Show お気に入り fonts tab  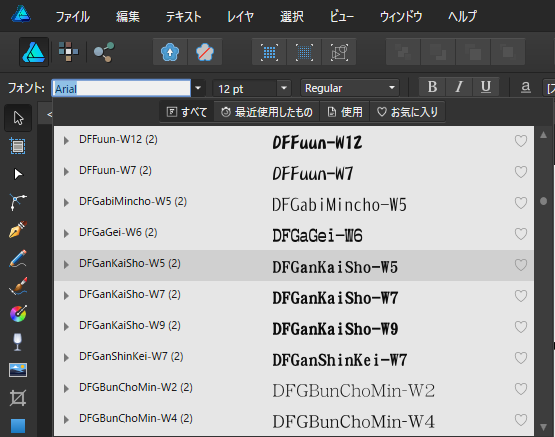[407, 112]
